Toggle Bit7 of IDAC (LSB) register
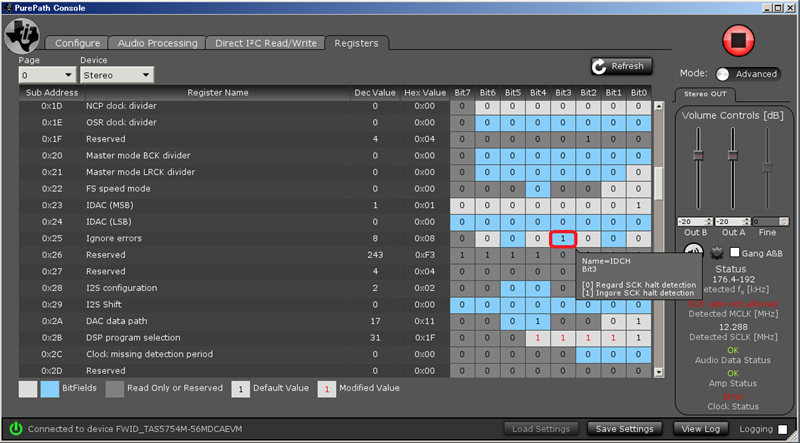This screenshot has width=800, height=443. coord(462,222)
